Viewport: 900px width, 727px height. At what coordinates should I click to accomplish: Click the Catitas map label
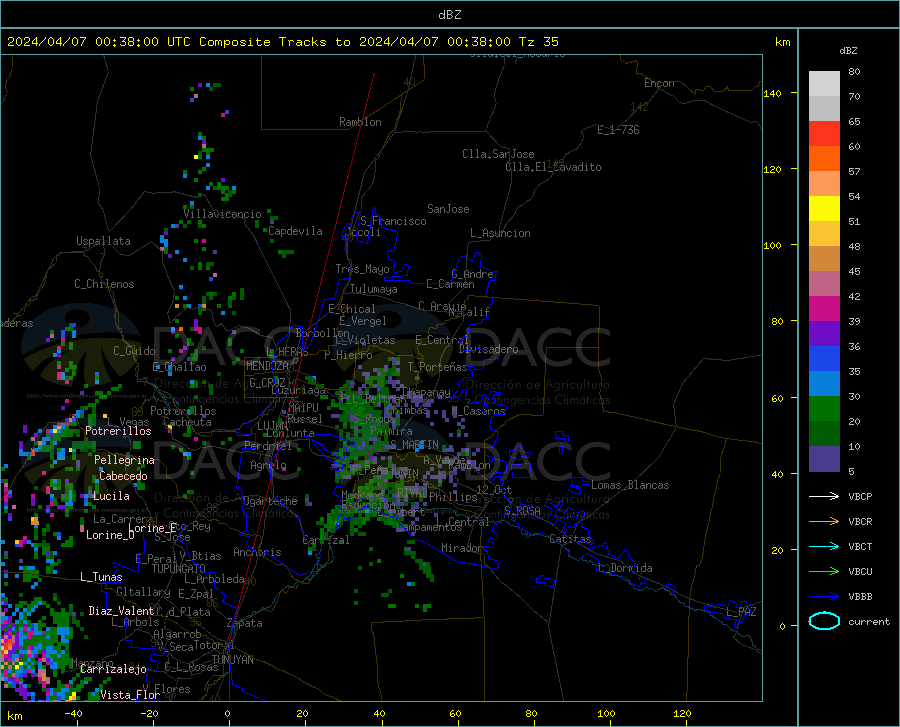pos(570,539)
